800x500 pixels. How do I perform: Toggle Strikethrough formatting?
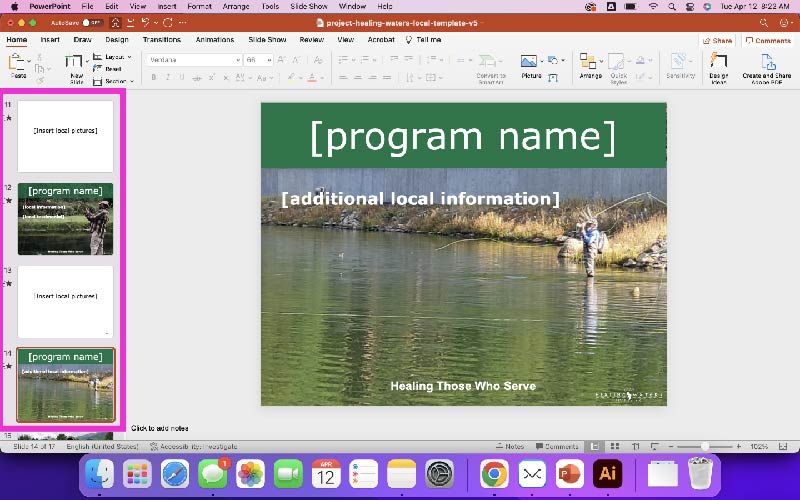click(197, 78)
